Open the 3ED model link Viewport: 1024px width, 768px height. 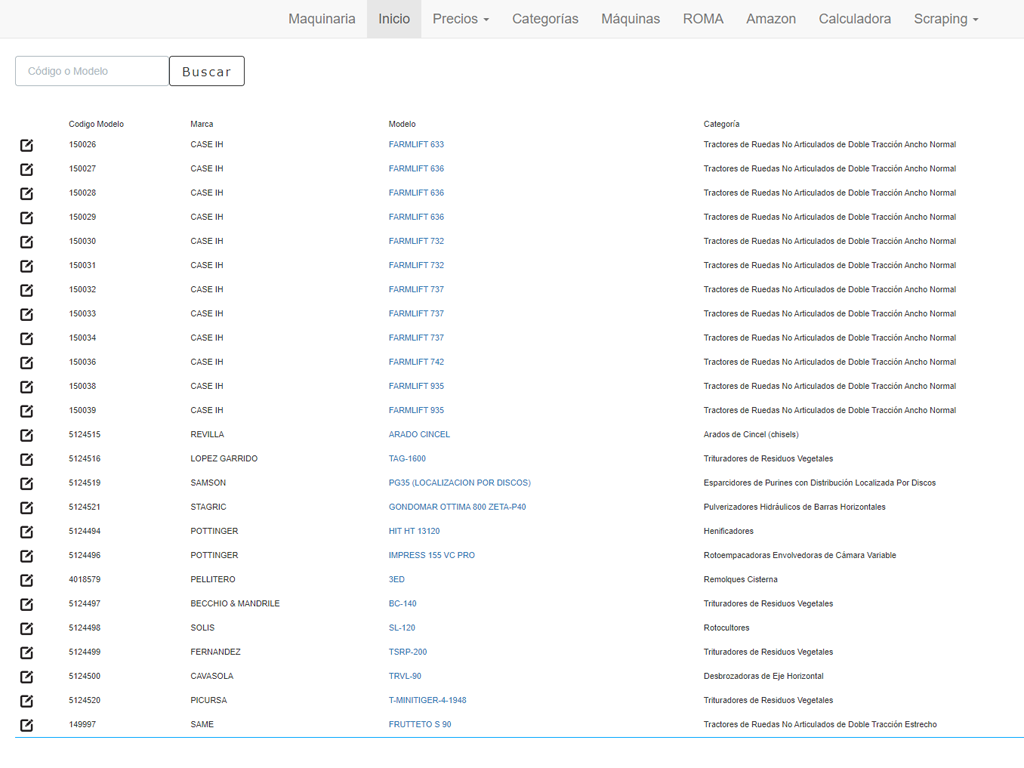396,579
